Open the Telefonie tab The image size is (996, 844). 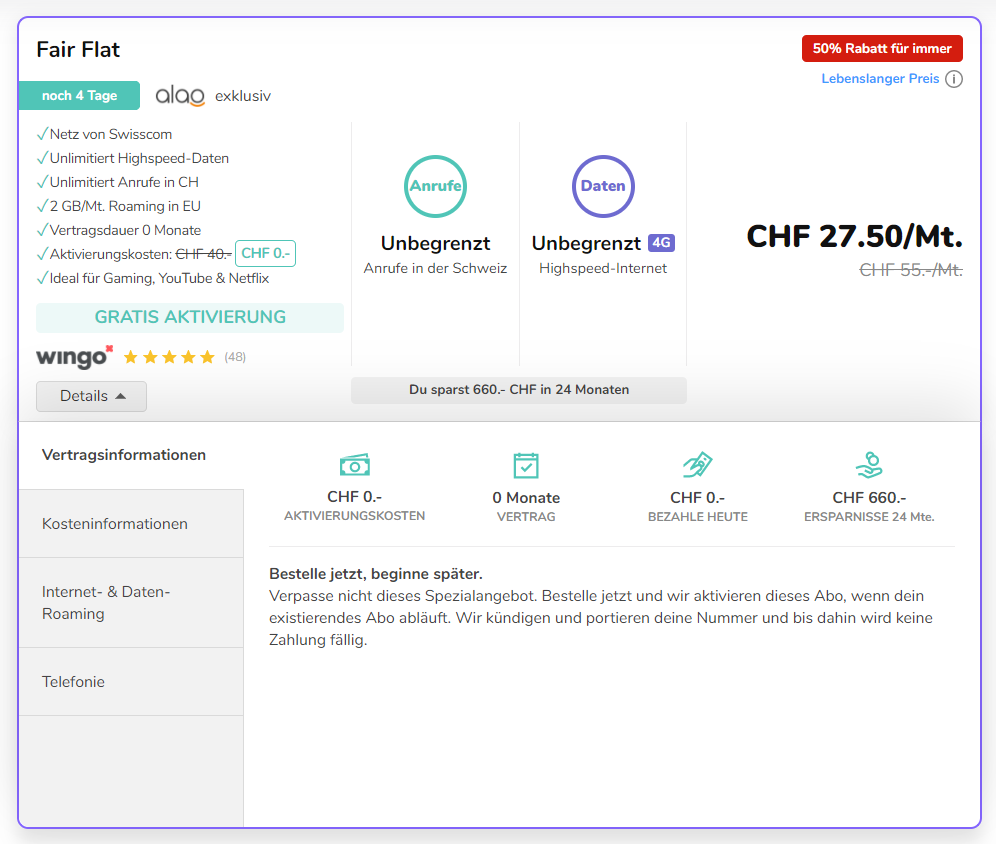point(73,682)
